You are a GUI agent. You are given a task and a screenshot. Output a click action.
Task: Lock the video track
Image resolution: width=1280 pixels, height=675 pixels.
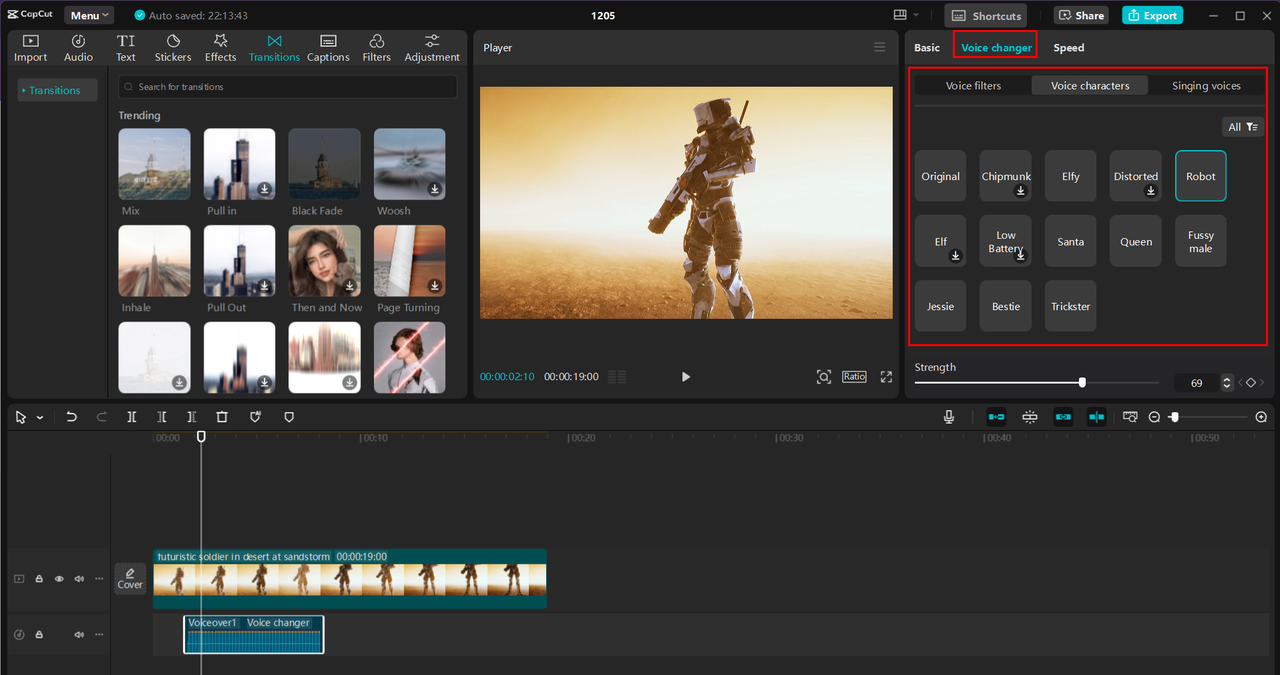click(x=39, y=579)
